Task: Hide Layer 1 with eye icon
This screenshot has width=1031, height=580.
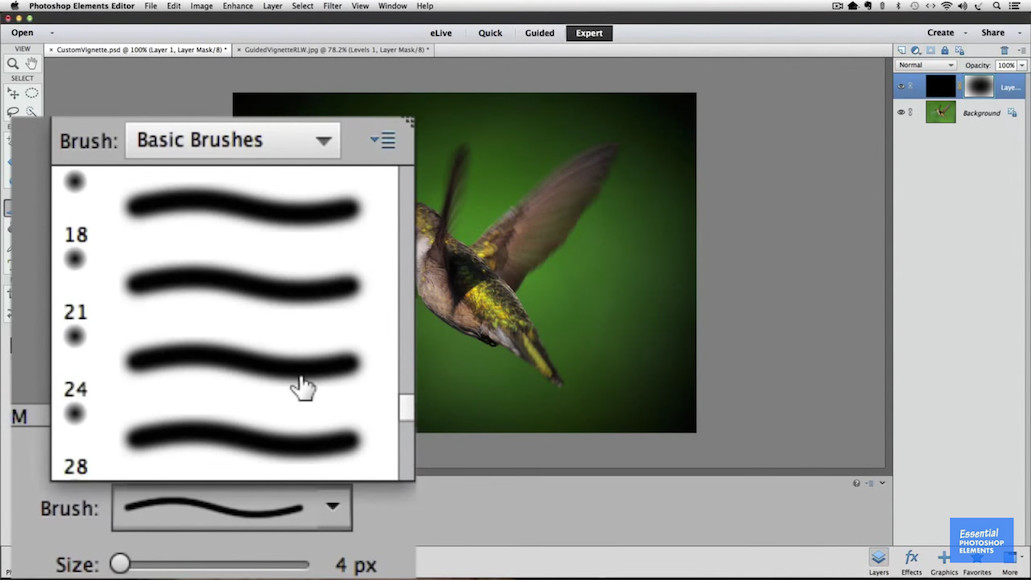Action: tap(901, 86)
